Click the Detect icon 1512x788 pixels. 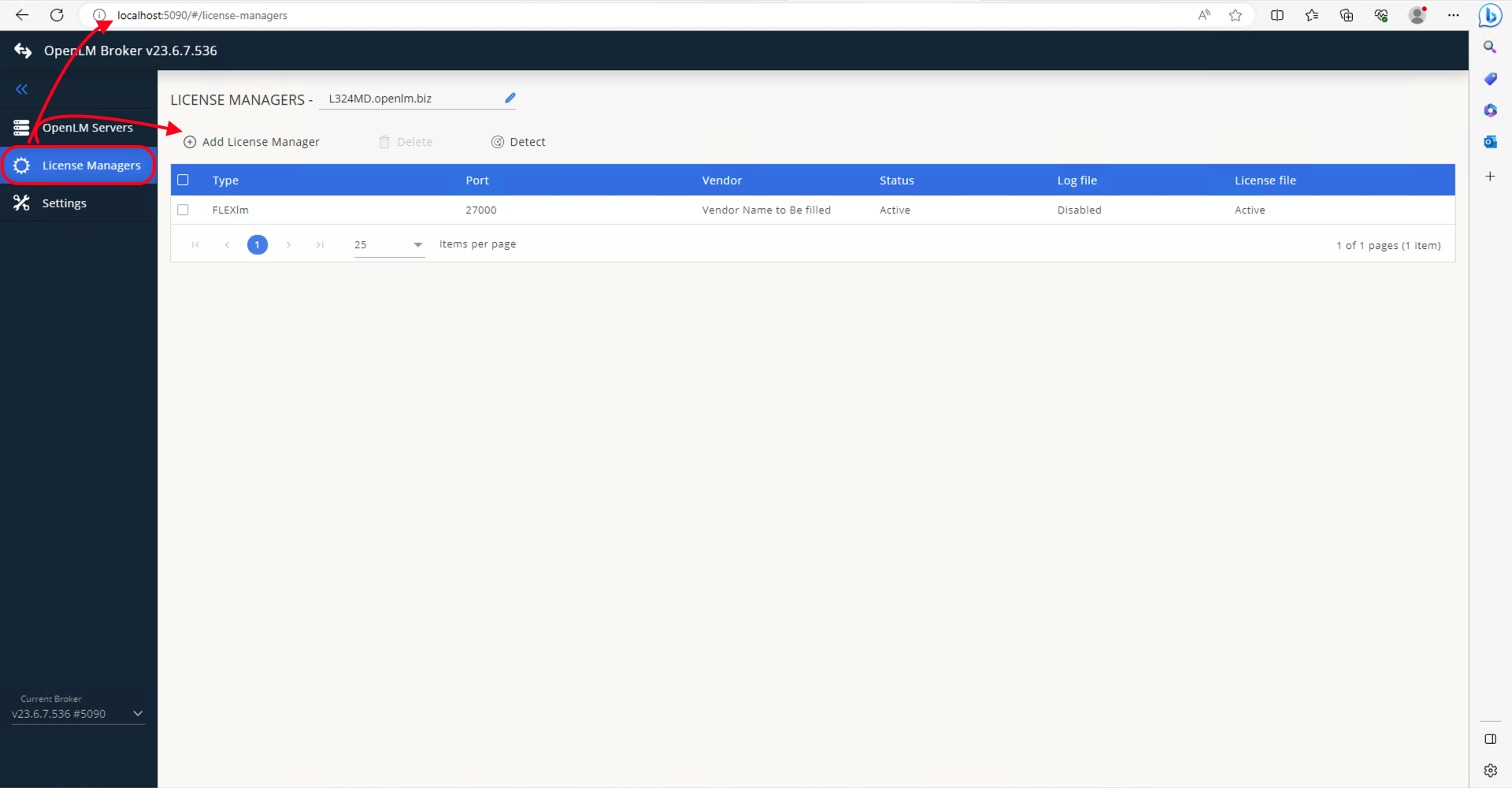497,142
